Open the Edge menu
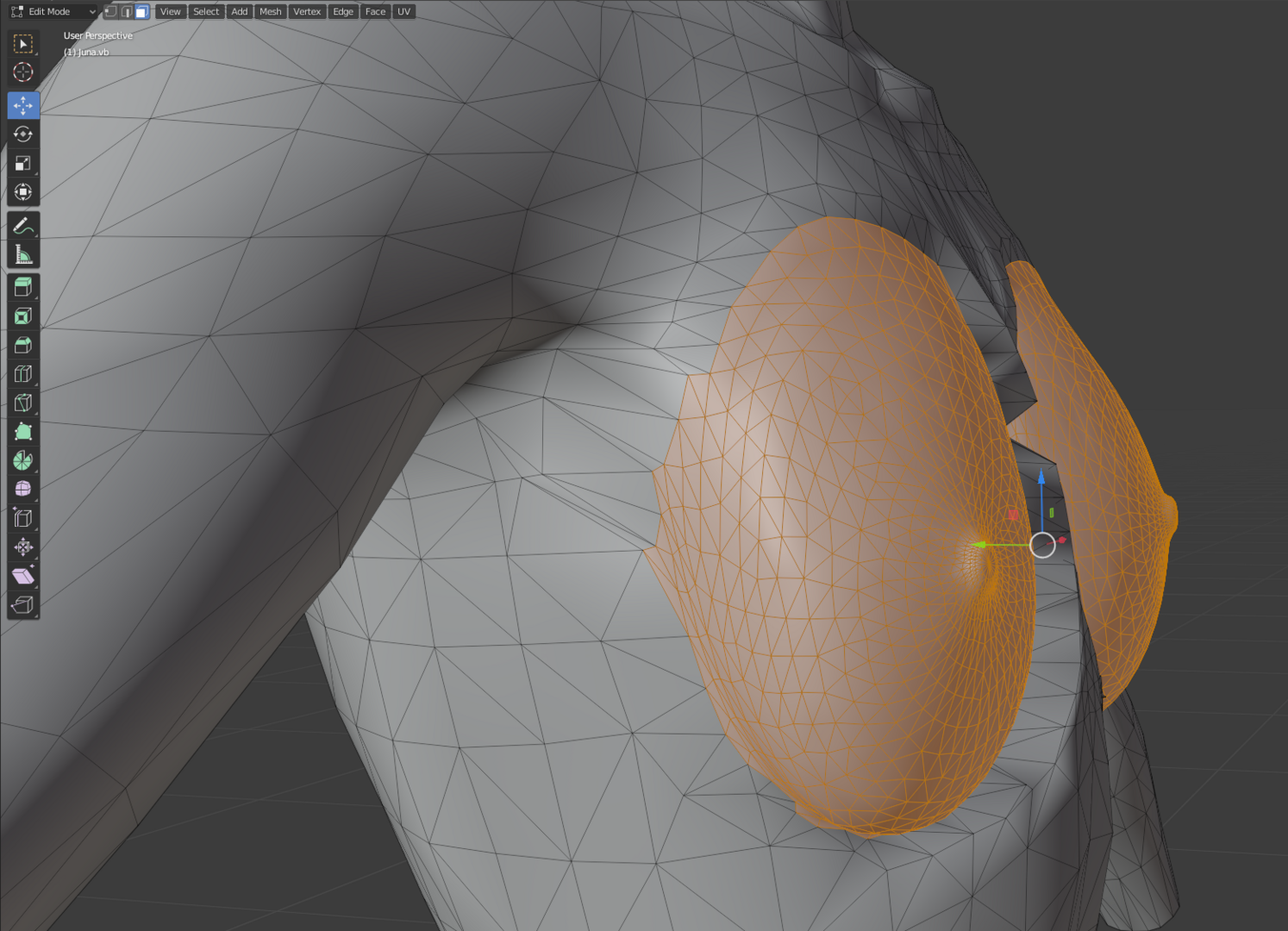Viewport: 1288px width, 931px height. click(x=343, y=11)
